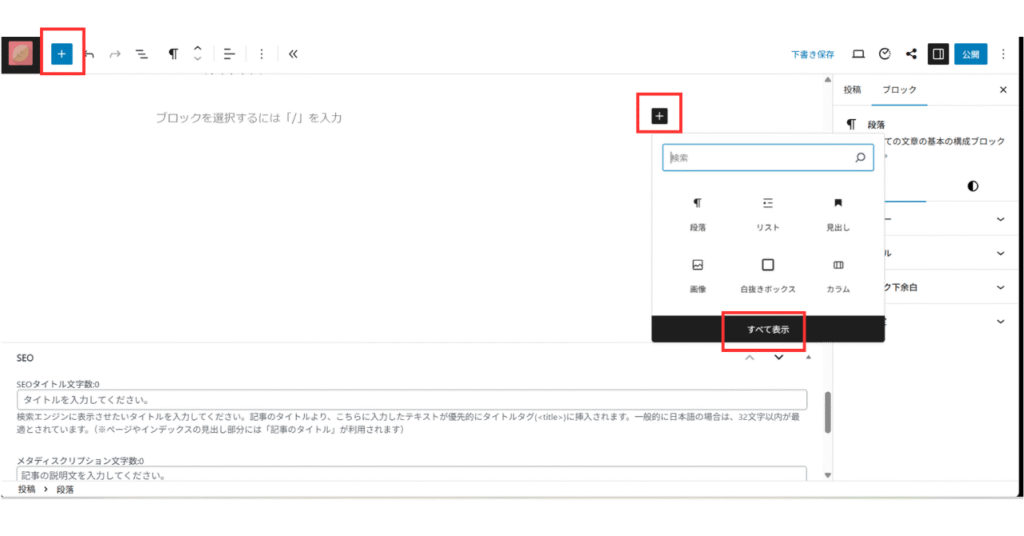Collapse the SEO panel with the small triangle
Viewport: 1024px width, 536px height.
(x=808, y=358)
